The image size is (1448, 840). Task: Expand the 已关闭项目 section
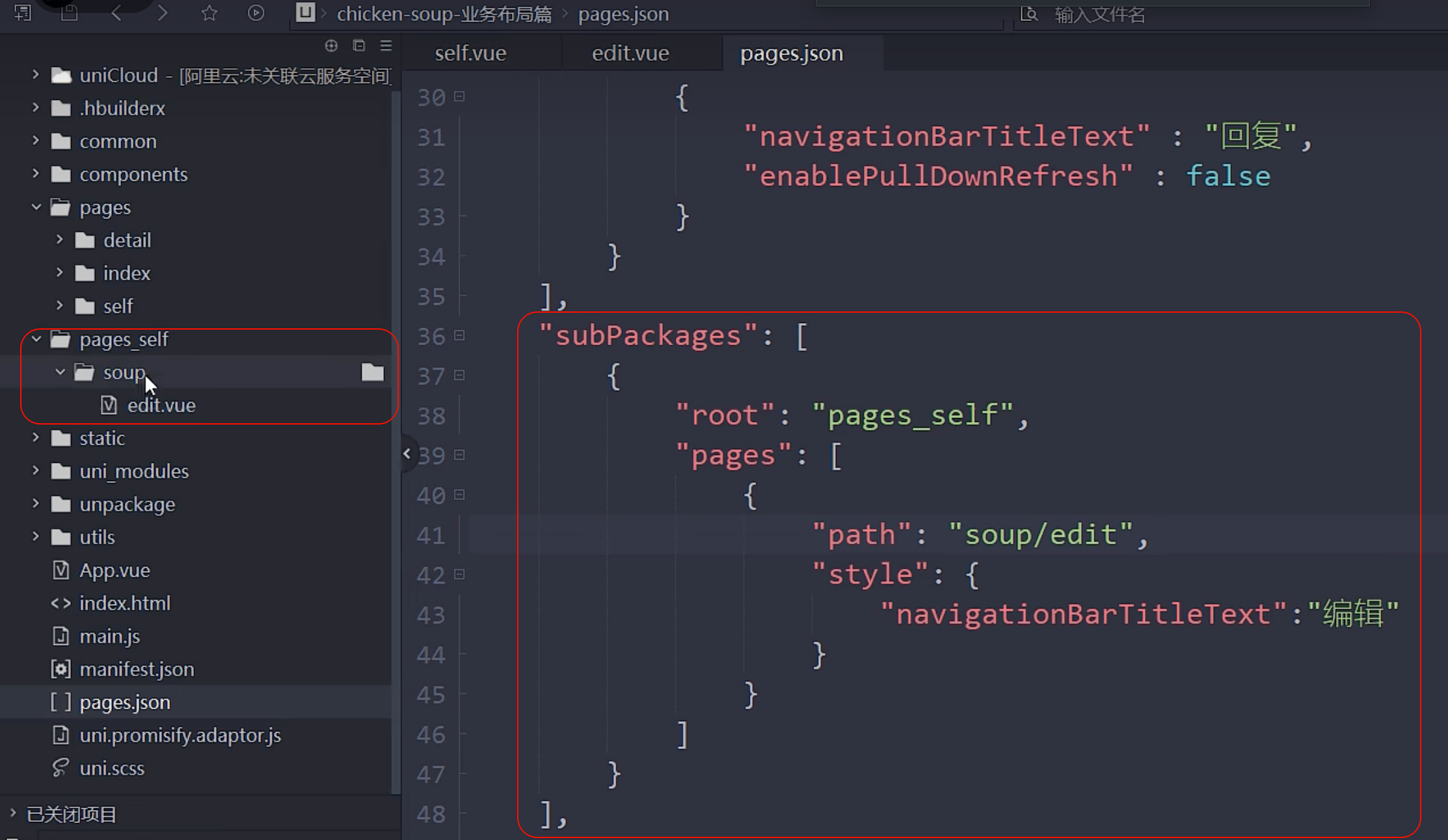(x=13, y=813)
